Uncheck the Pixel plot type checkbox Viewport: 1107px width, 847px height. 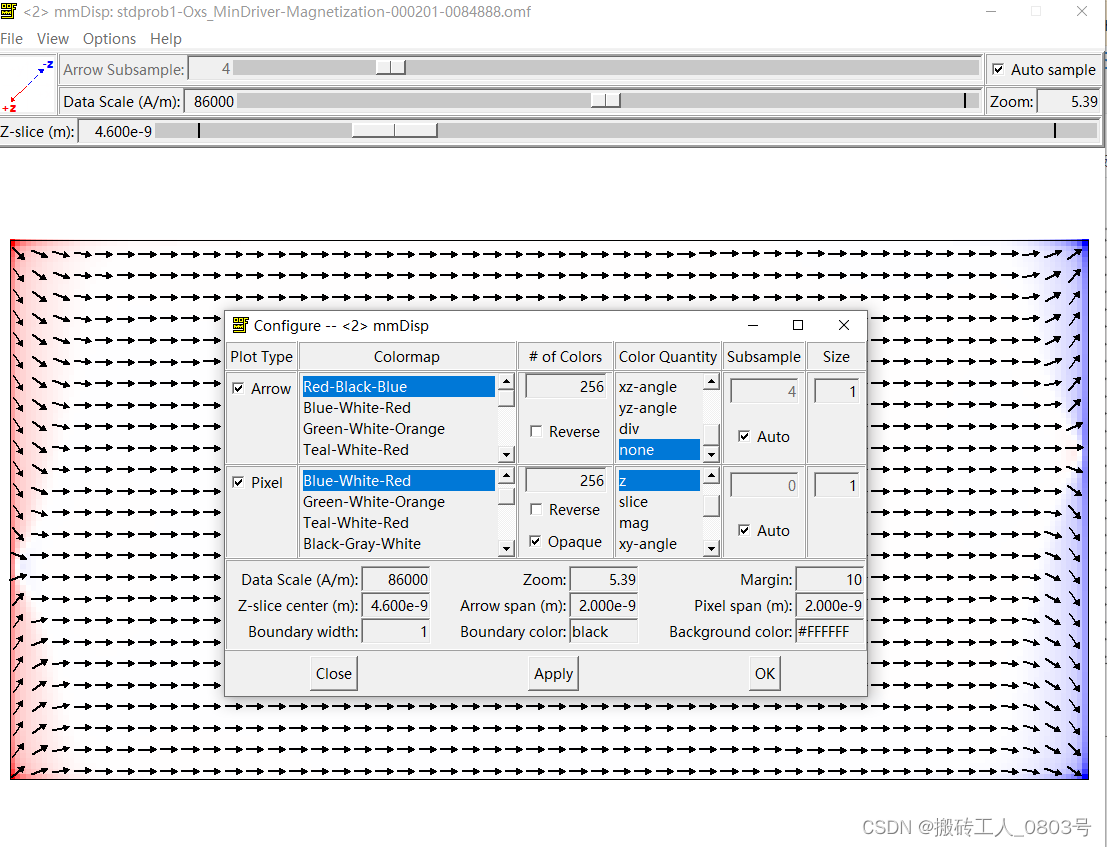(x=239, y=482)
